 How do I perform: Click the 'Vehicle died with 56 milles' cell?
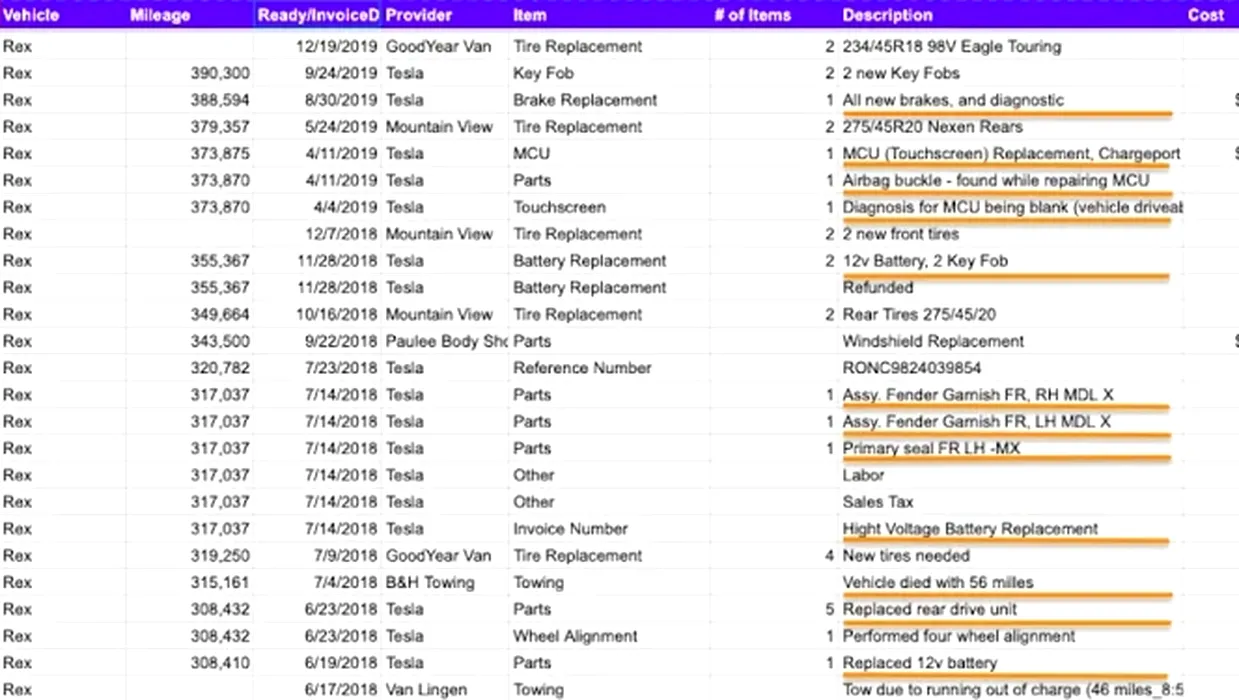tap(938, 582)
